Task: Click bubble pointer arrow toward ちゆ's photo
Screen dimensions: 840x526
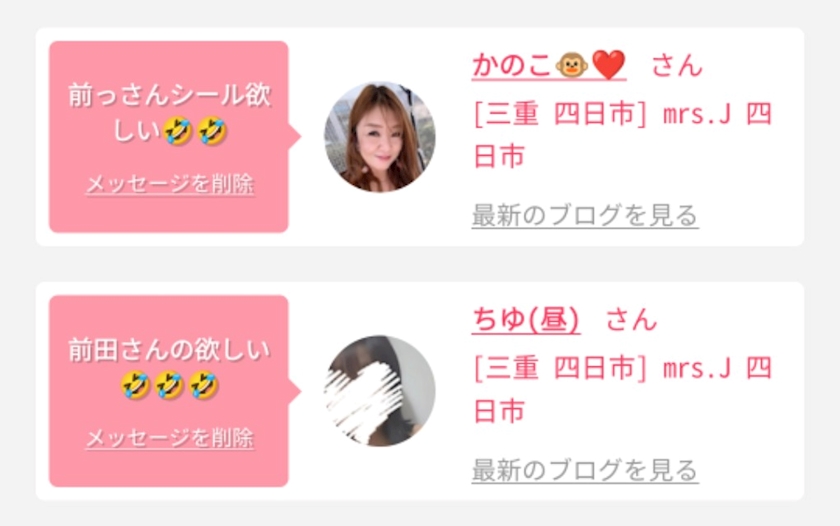Action: [x=295, y=391]
